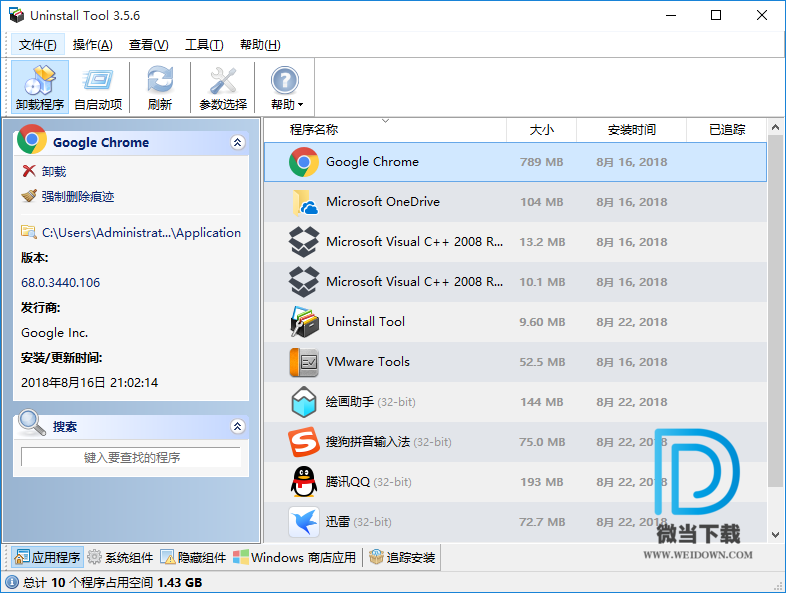Open the 帮助(H) menu
The height and width of the screenshot is (593, 786).
[x=260, y=45]
